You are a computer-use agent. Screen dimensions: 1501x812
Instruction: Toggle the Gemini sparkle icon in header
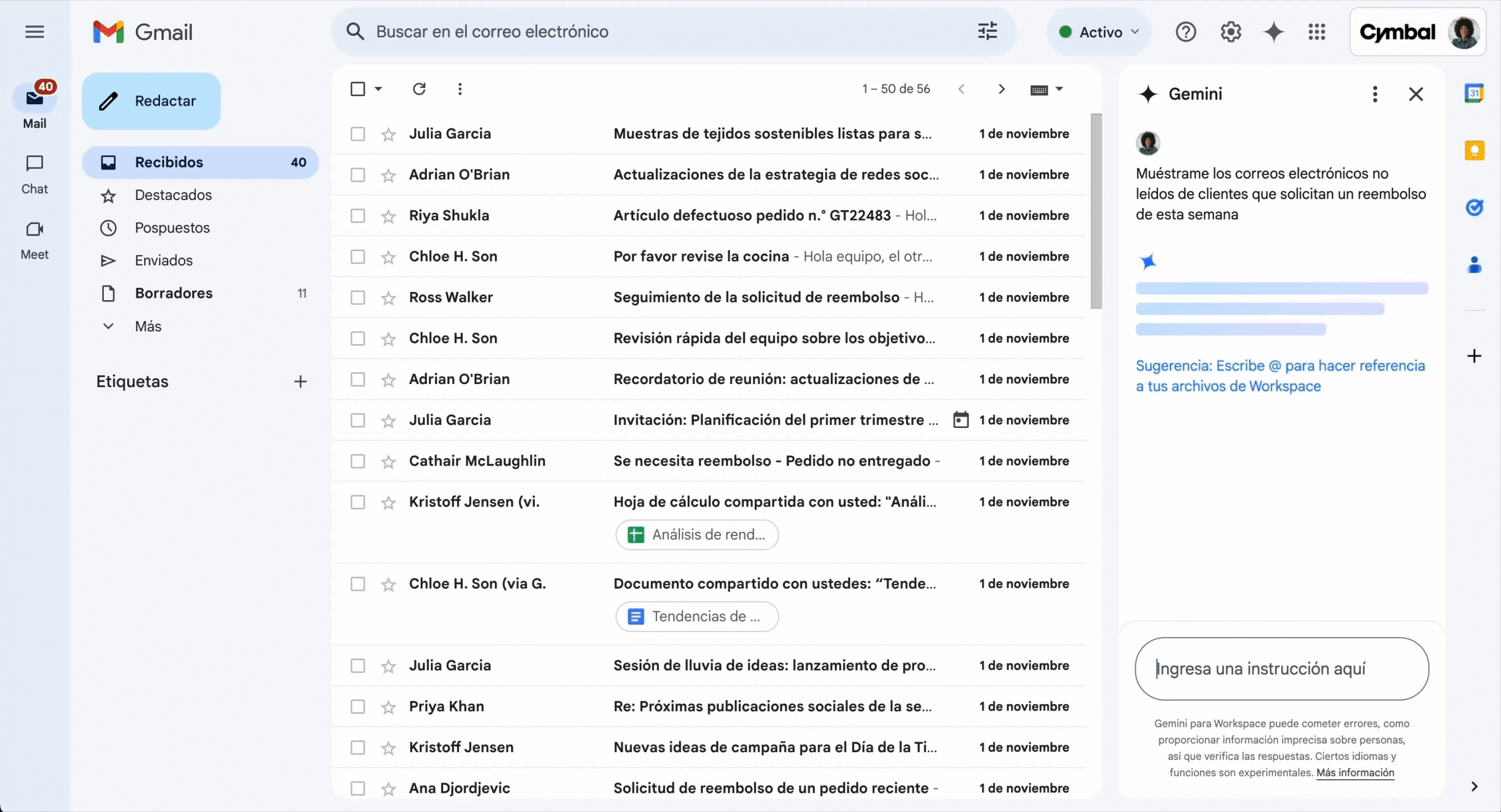(1274, 32)
